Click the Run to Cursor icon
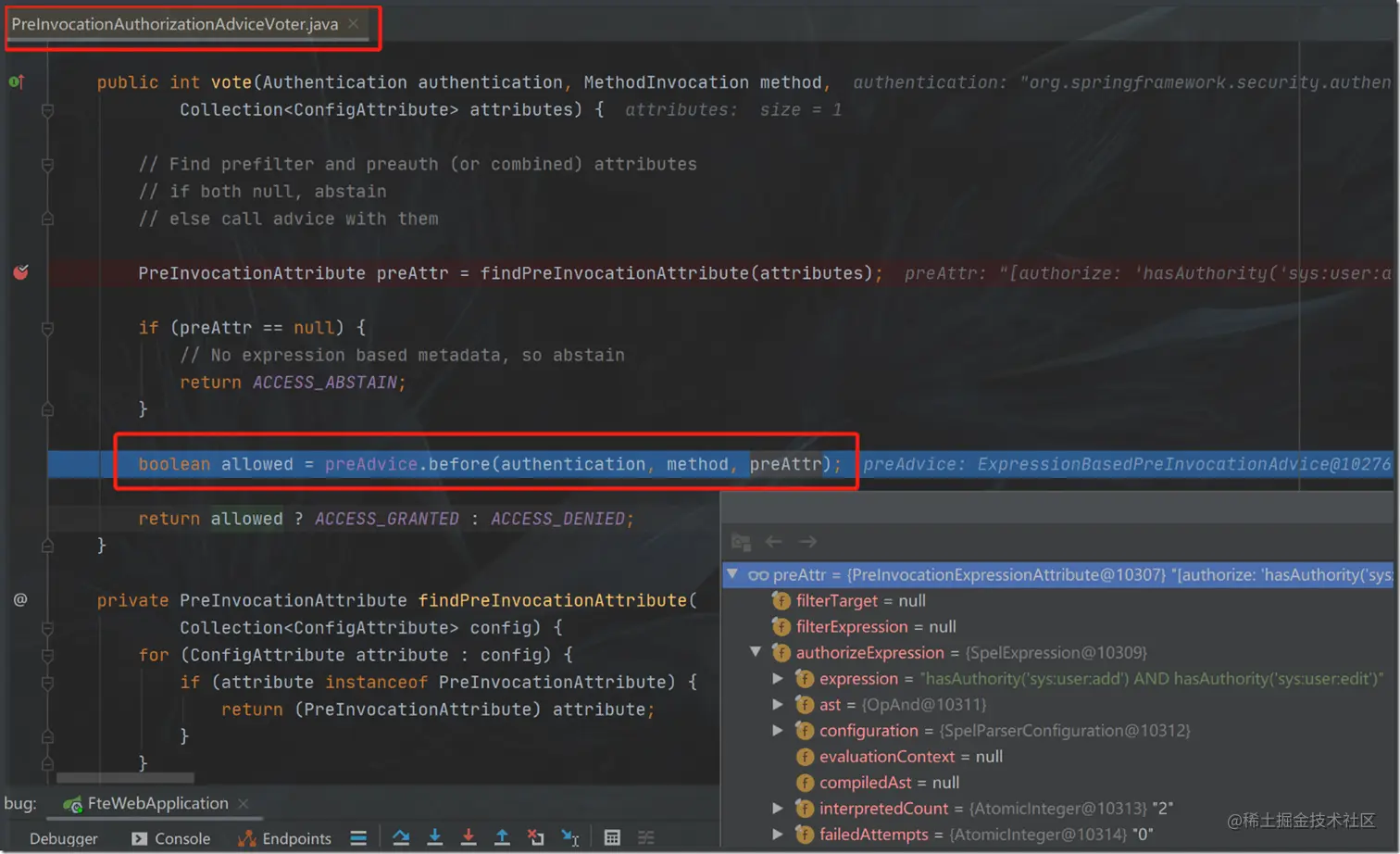The height and width of the screenshot is (854, 1400). pyautogui.click(x=570, y=837)
